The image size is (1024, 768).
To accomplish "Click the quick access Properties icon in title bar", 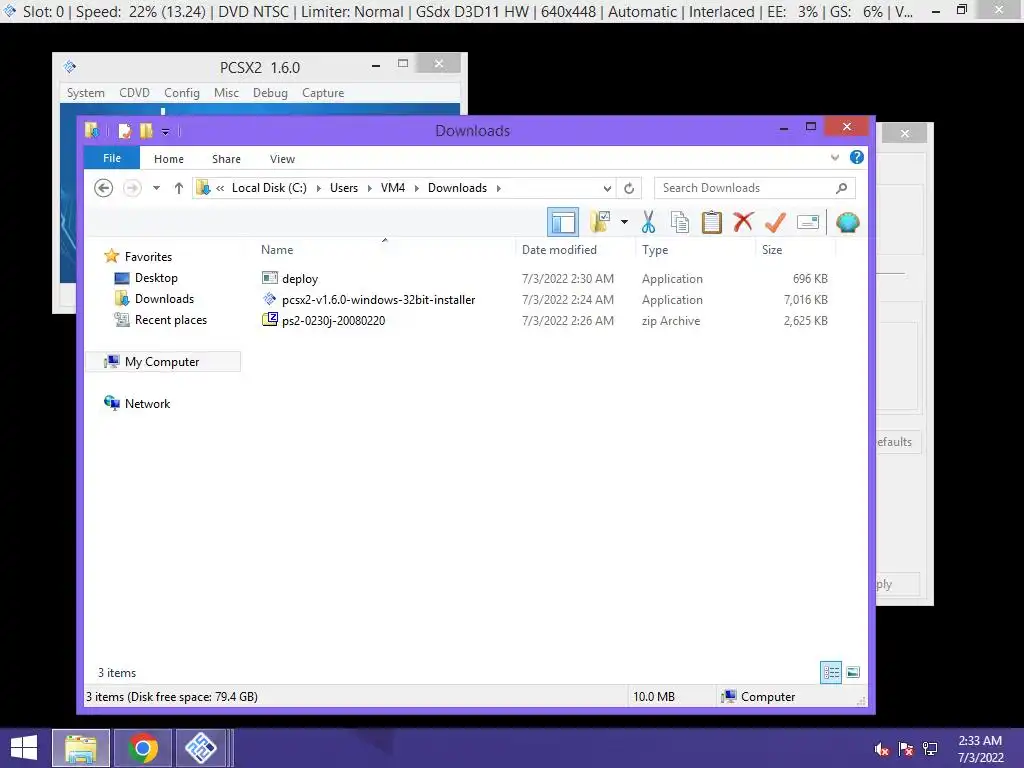I will (124, 131).
